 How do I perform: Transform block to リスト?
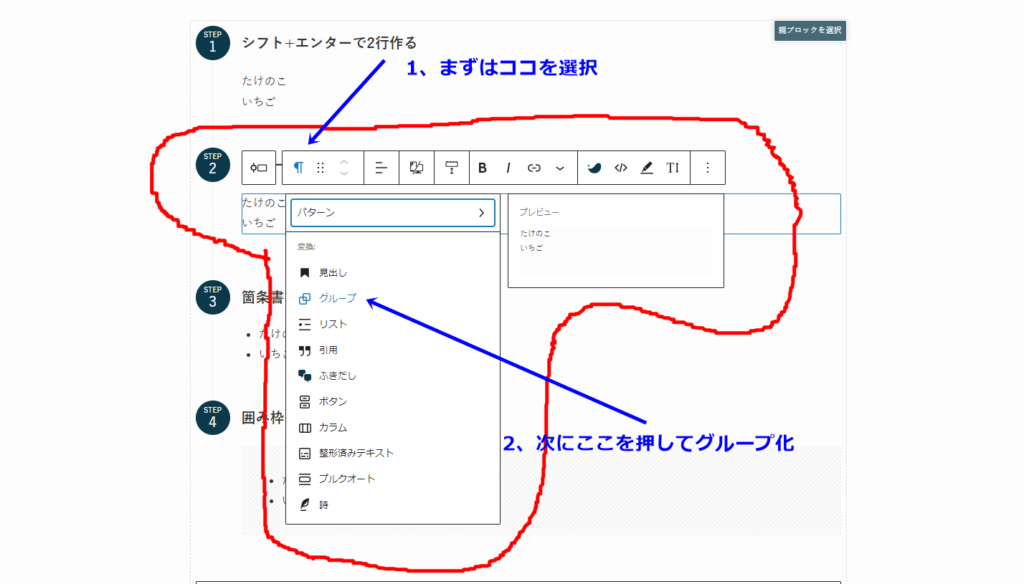pyautogui.click(x=333, y=324)
